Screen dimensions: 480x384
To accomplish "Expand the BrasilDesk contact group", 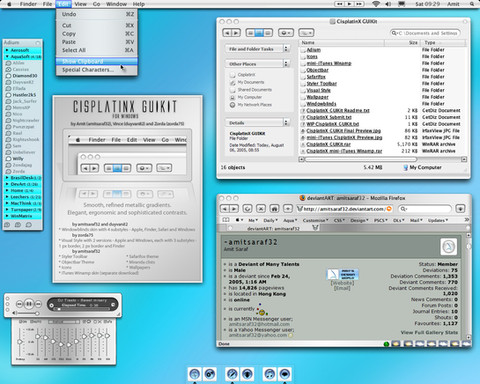I will (7, 178).
